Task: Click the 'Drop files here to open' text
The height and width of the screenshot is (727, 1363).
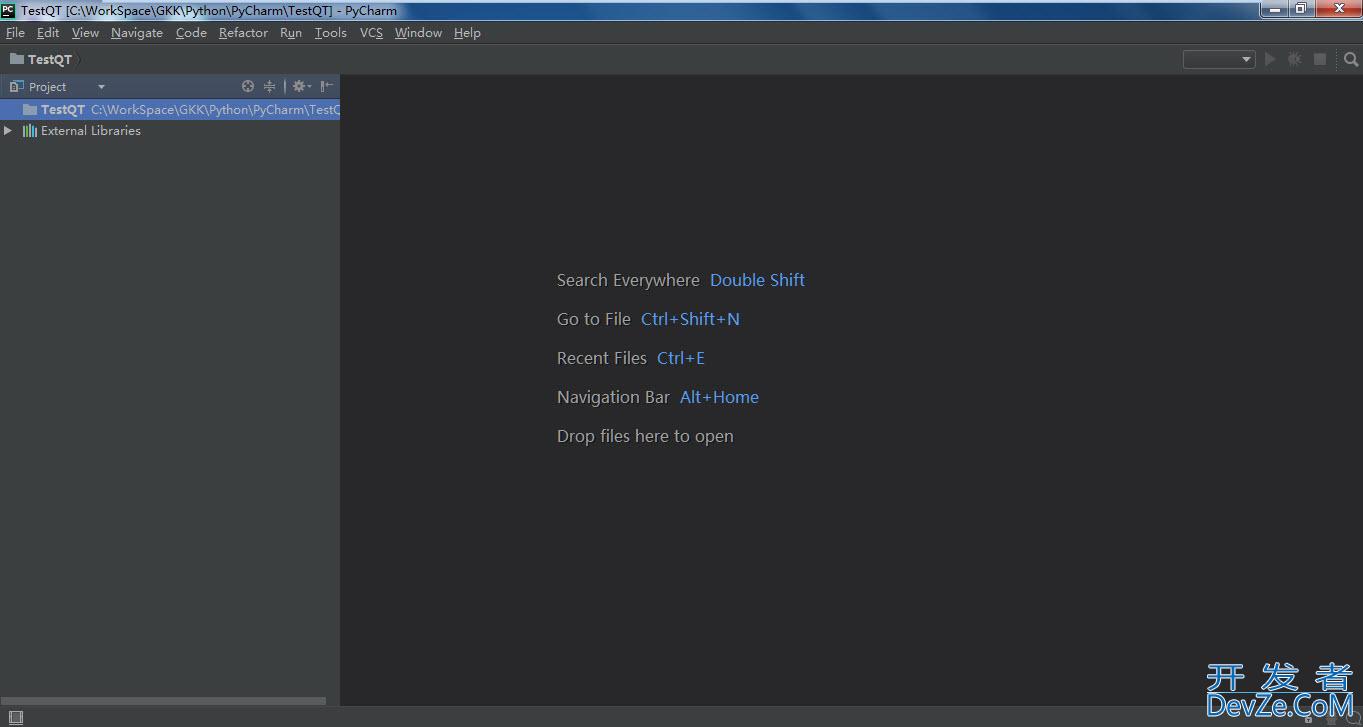Action: point(645,436)
